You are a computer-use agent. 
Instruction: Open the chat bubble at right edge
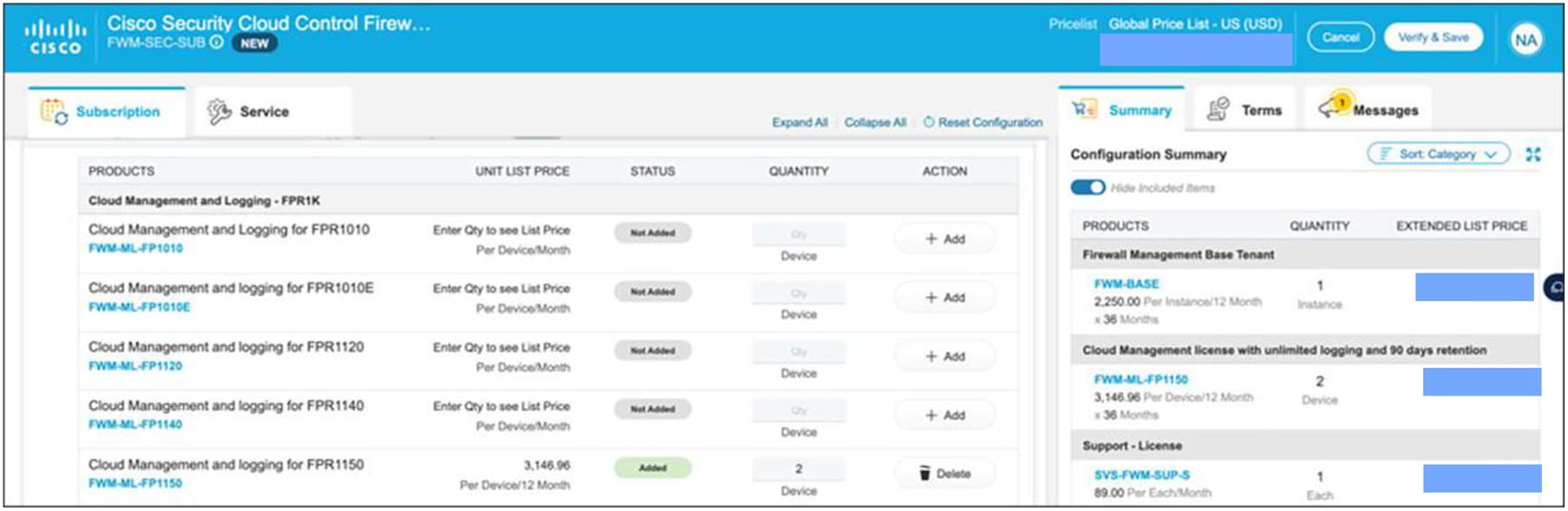[x=1555, y=287]
